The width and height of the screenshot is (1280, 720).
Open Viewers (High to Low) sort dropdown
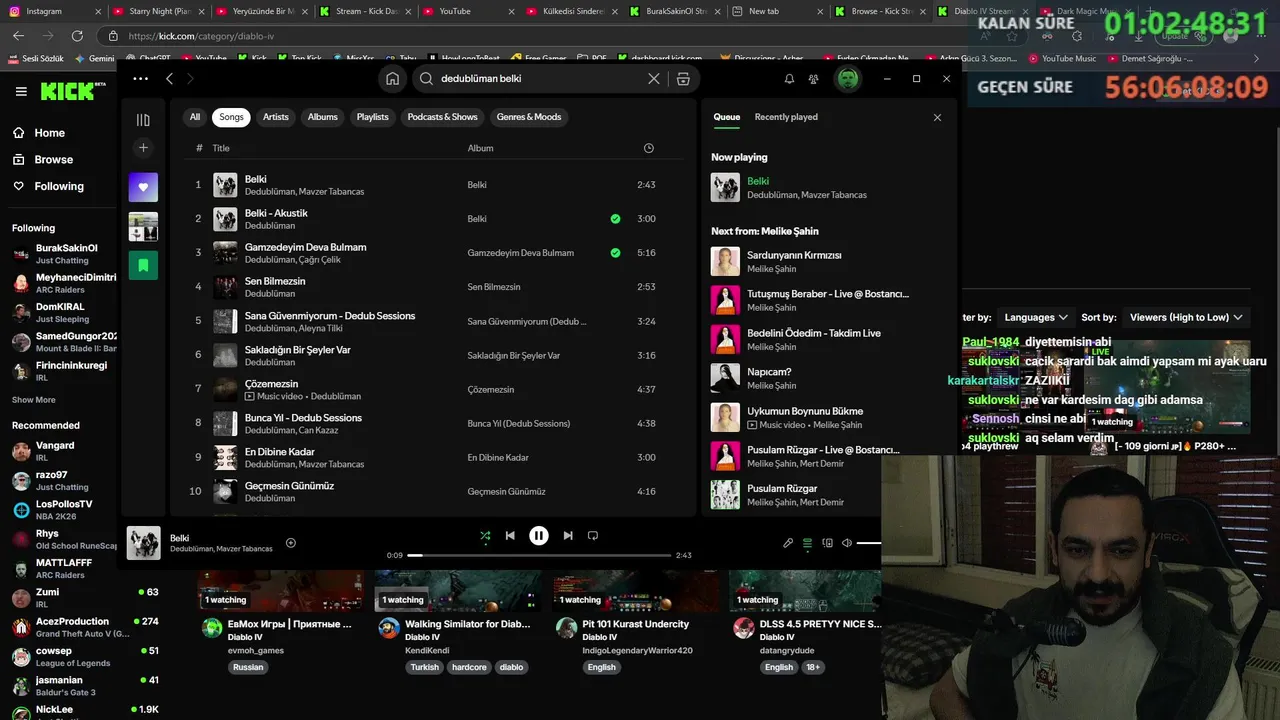pos(1186,317)
